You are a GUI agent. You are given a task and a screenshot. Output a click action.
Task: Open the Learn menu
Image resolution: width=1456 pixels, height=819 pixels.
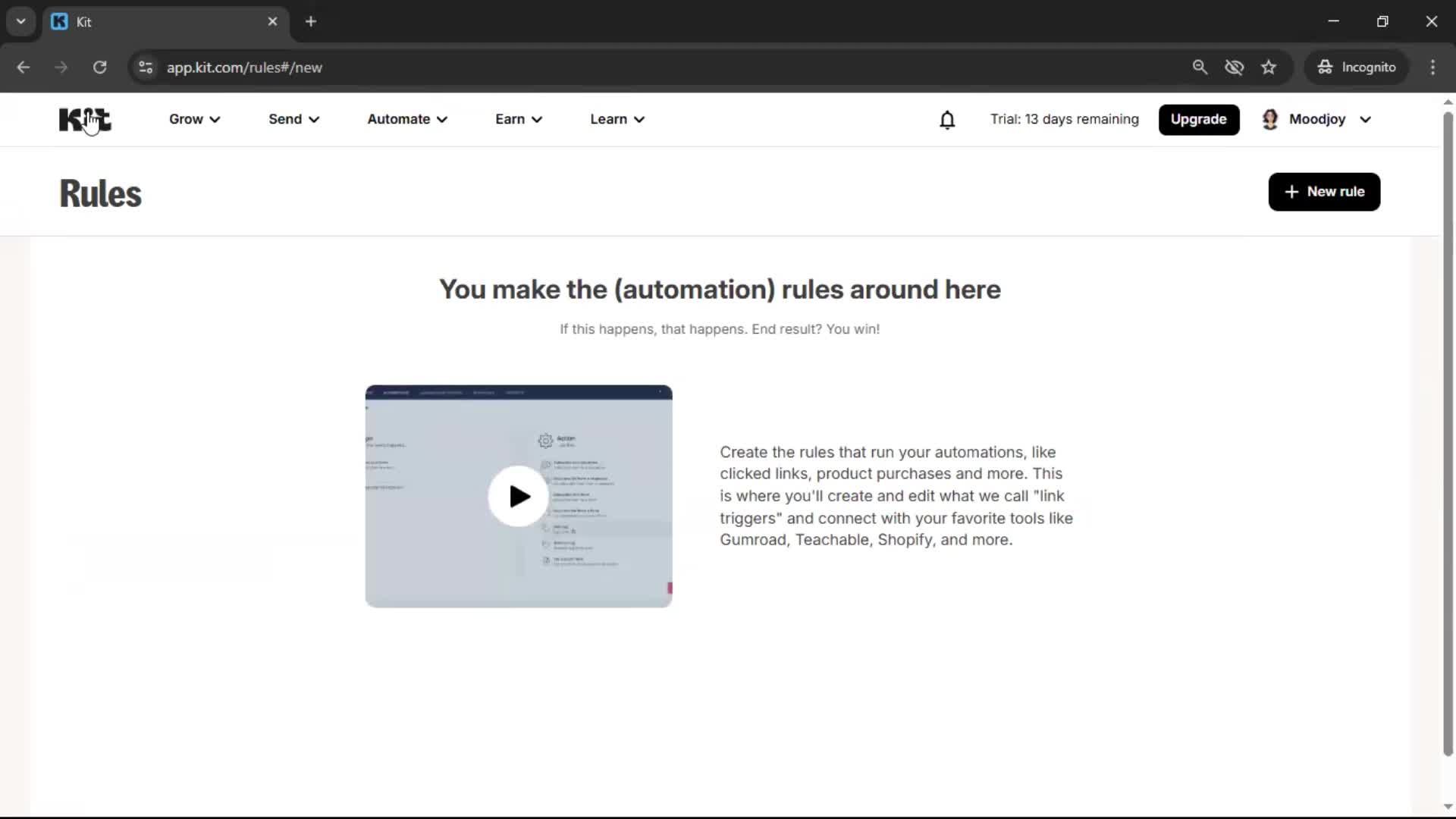(617, 119)
